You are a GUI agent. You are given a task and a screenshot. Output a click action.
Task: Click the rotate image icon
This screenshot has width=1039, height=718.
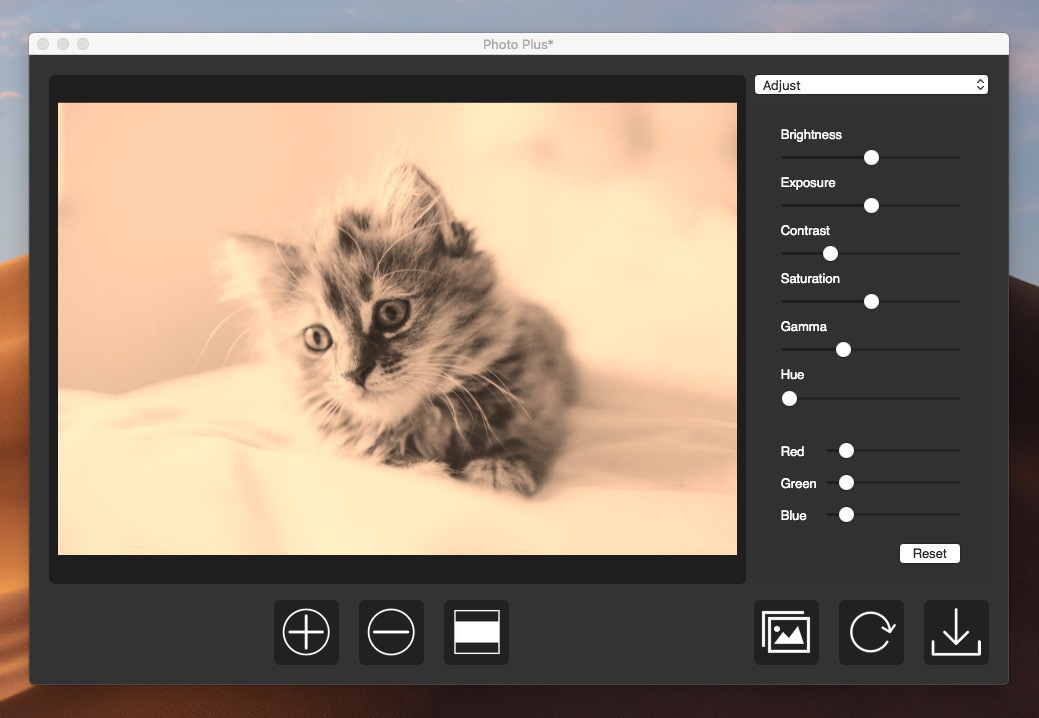pos(871,632)
